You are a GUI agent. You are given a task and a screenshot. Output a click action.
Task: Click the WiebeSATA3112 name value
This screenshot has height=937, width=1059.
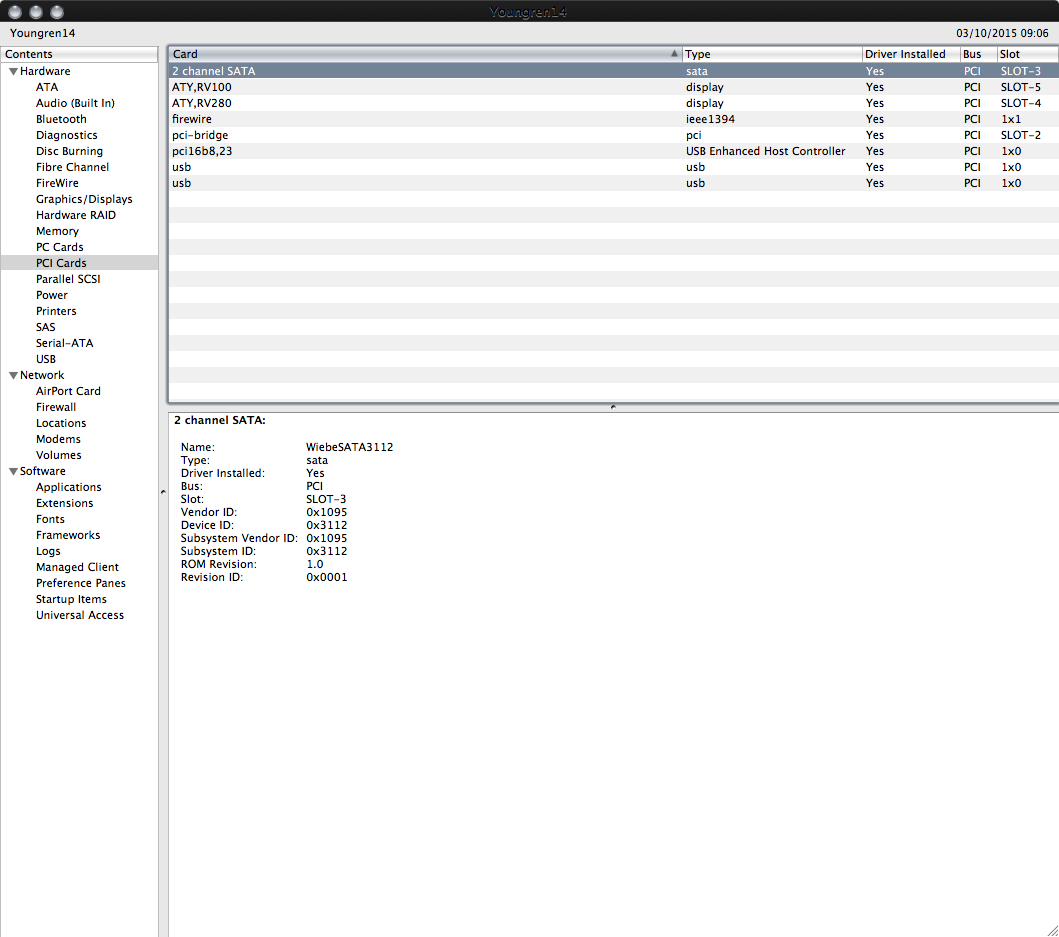349,447
